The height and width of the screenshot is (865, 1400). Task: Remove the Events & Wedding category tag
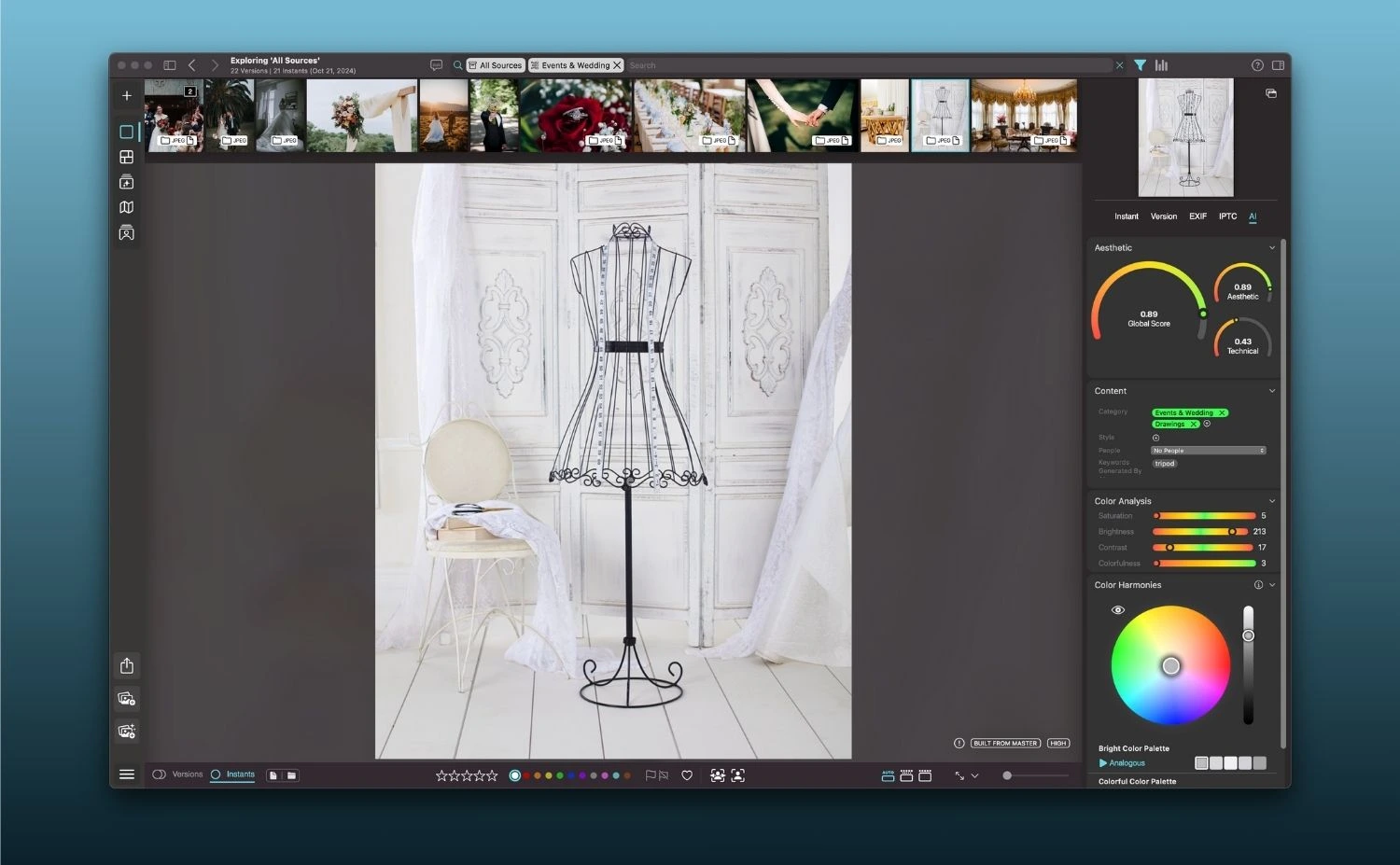click(1222, 412)
